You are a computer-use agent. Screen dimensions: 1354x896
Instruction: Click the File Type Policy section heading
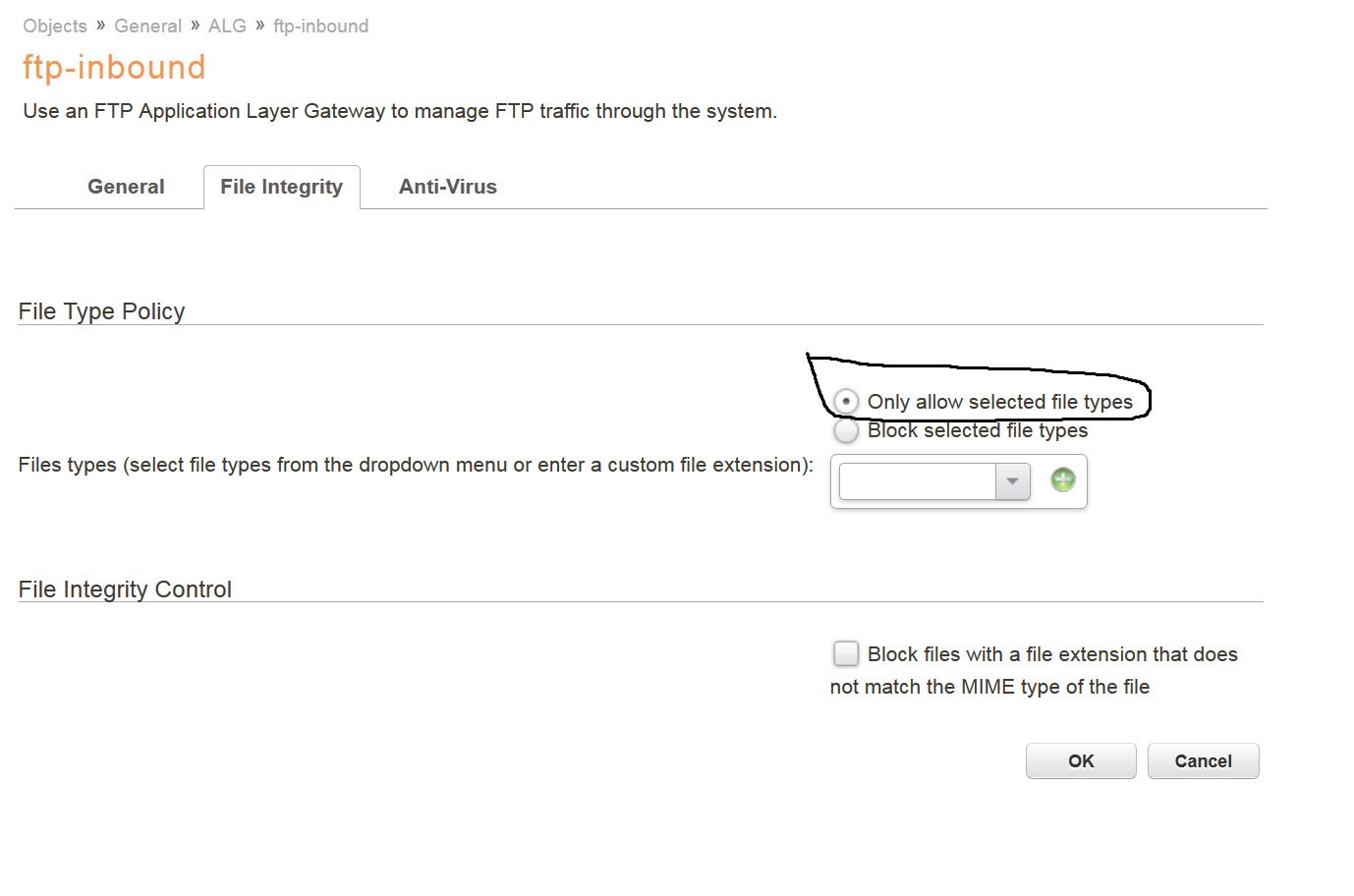pos(101,311)
